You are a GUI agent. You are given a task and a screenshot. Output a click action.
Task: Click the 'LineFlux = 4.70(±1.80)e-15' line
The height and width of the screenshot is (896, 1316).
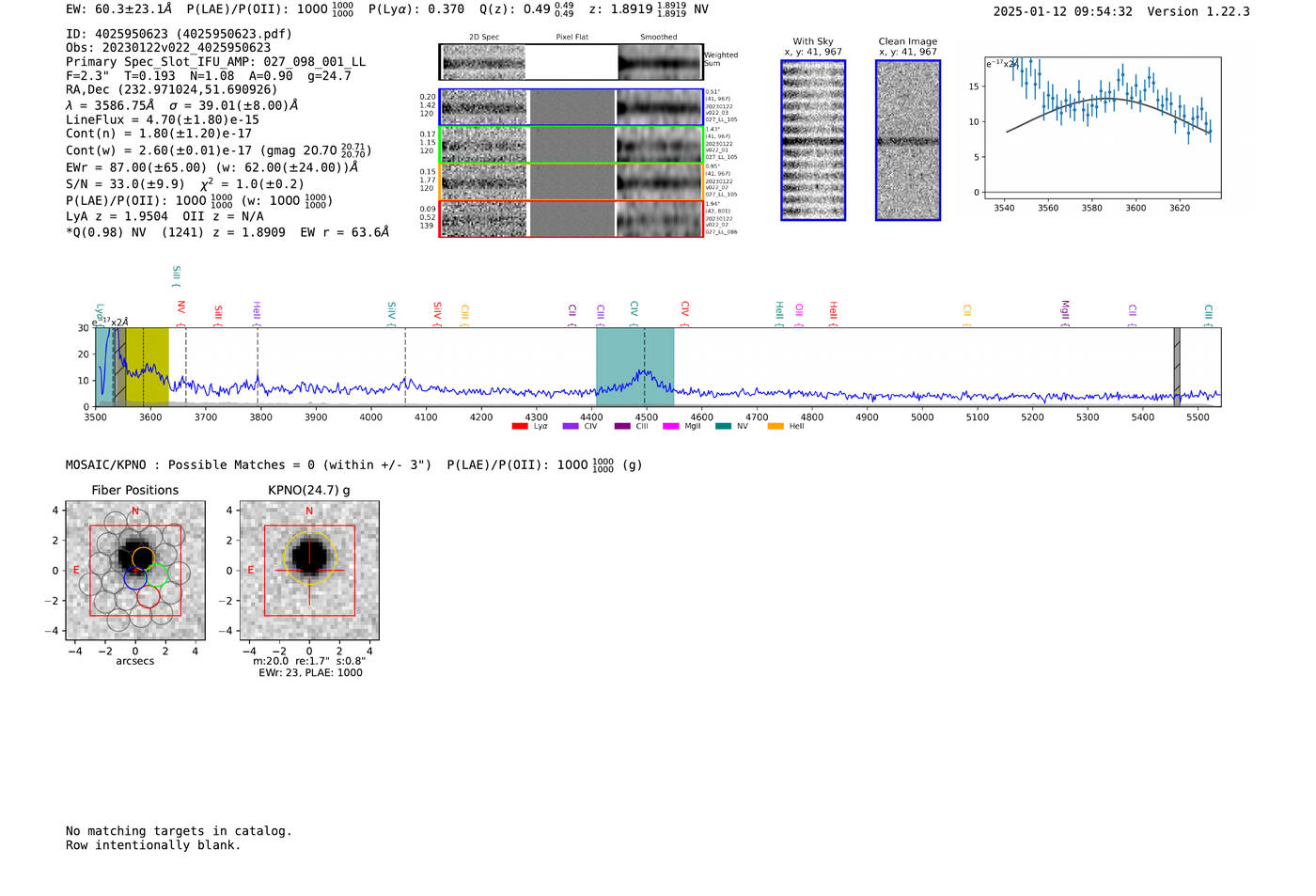pos(163,119)
